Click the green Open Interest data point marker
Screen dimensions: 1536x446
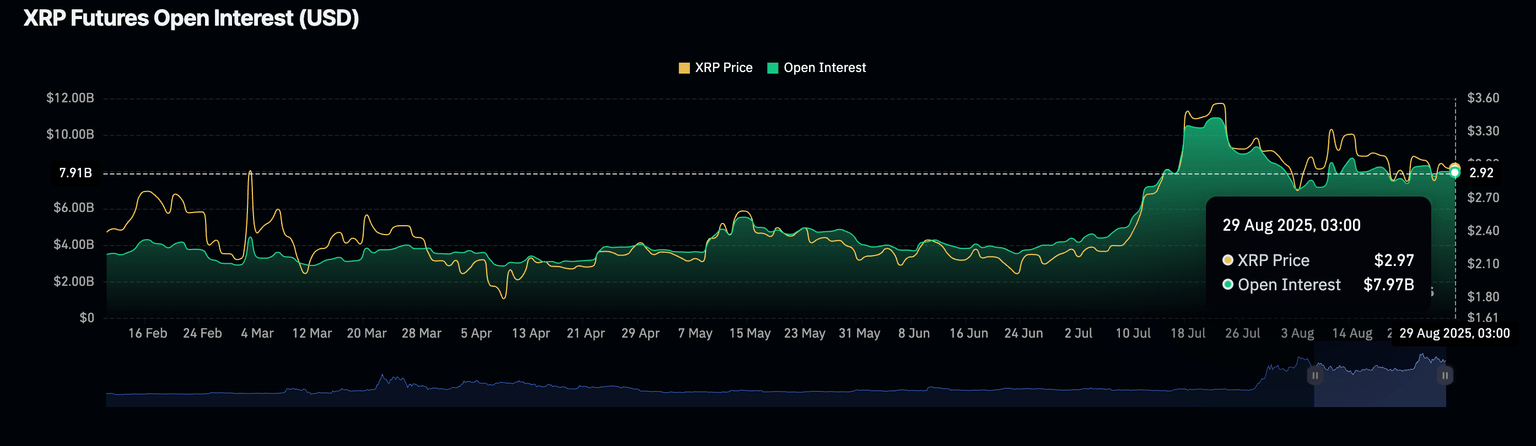tap(1454, 173)
